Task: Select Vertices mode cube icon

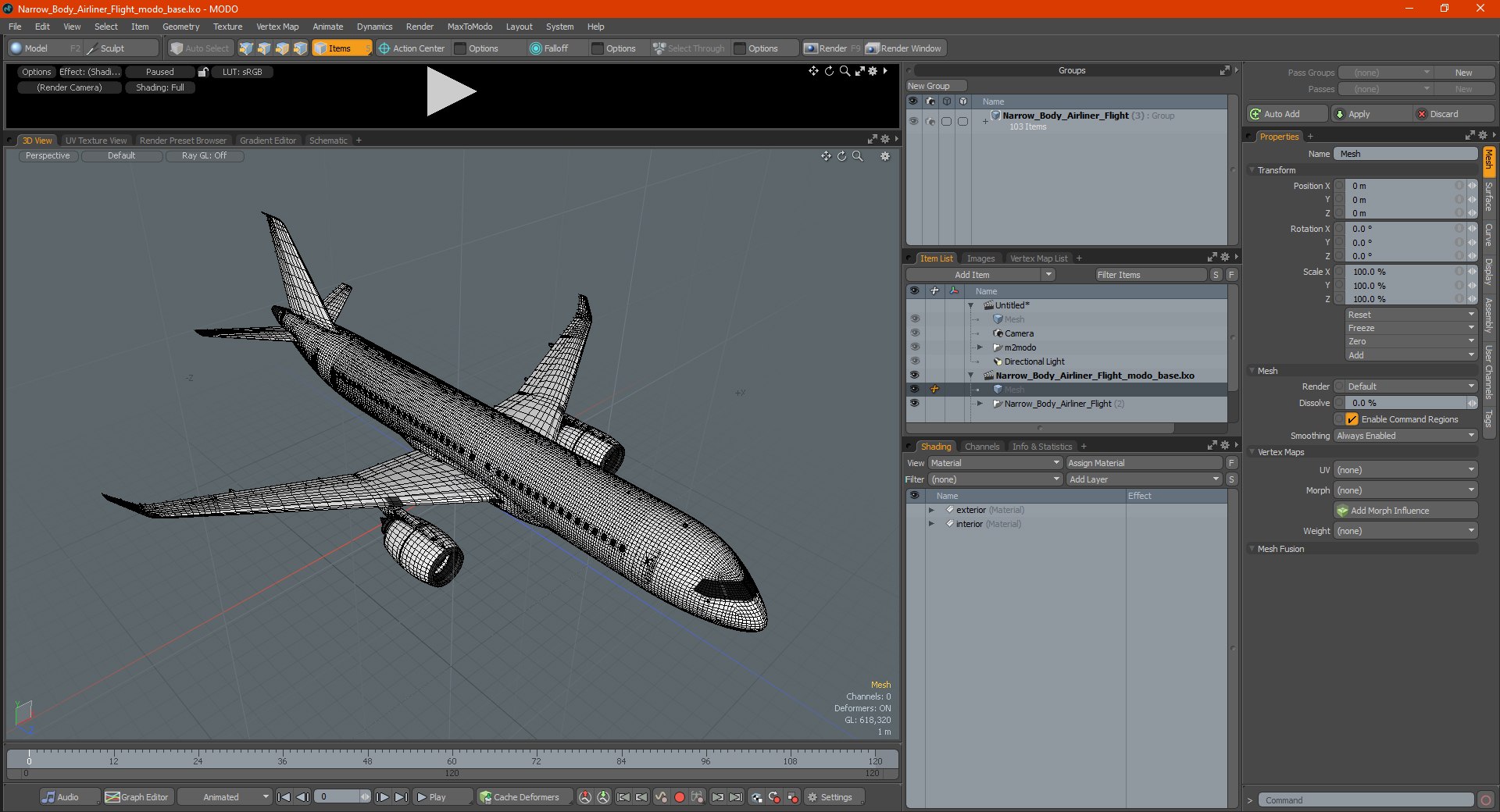Action: click(x=246, y=48)
